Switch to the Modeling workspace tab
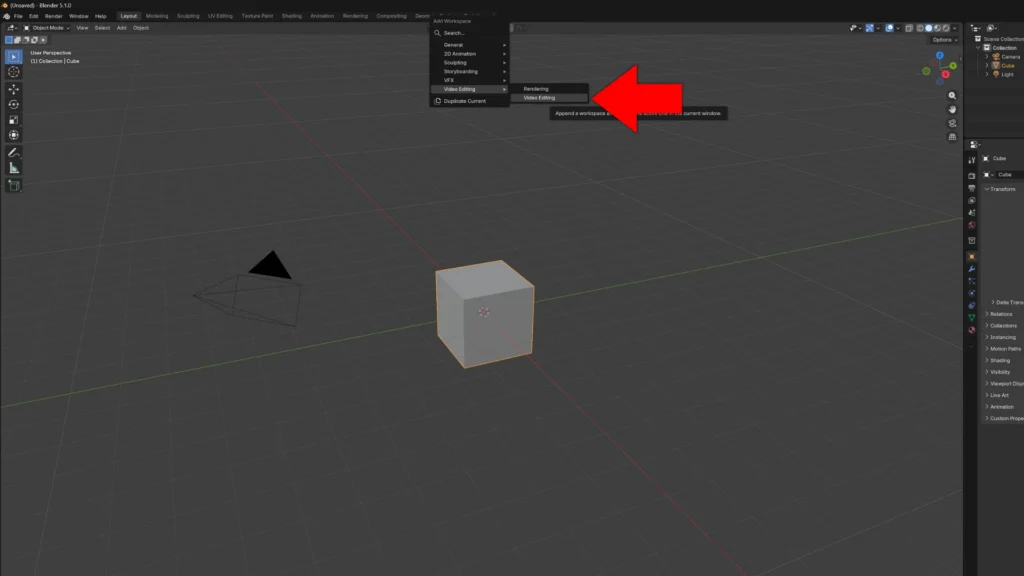The height and width of the screenshot is (576, 1024). [x=157, y=16]
